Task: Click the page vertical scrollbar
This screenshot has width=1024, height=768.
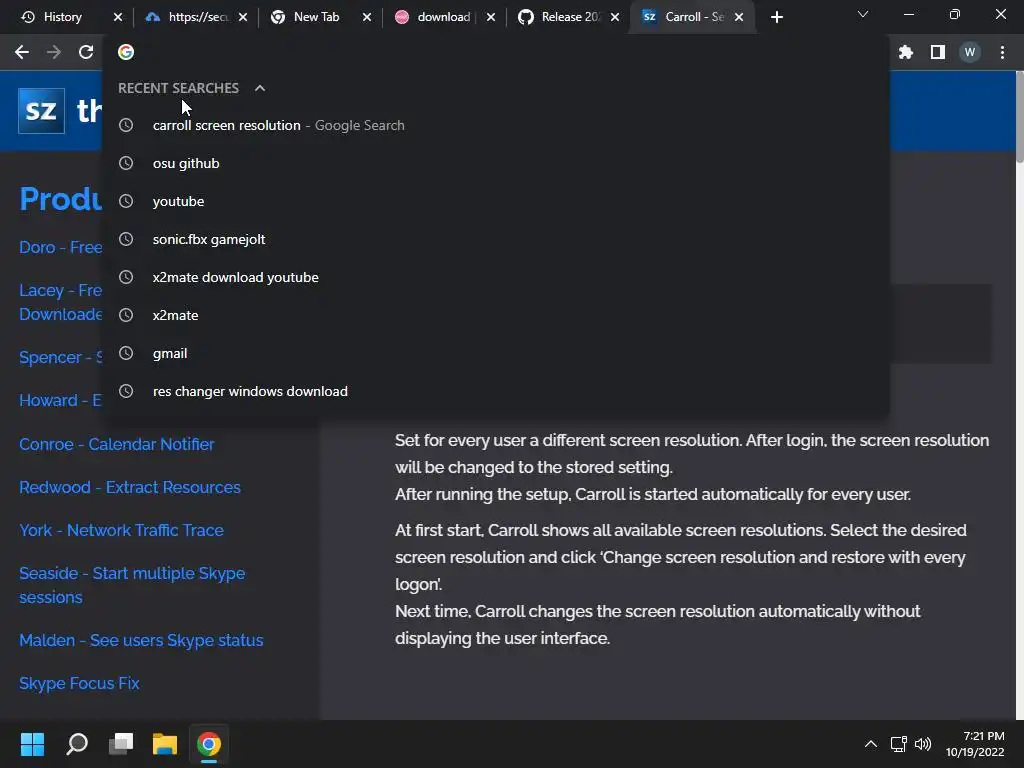Action: pos(1019,118)
